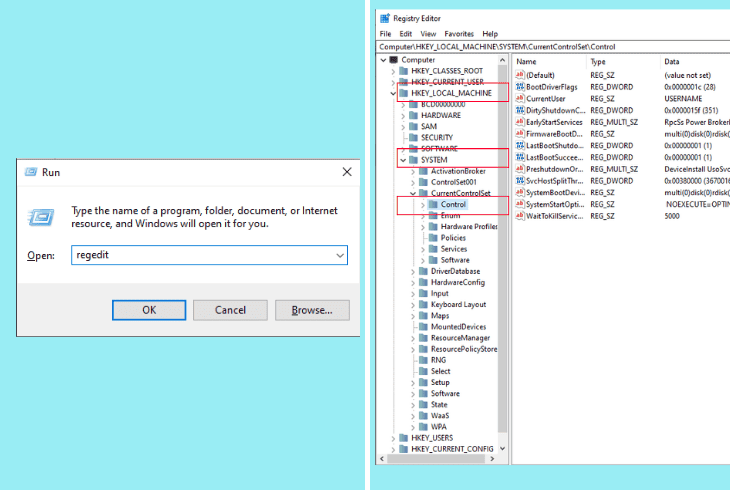Collapse the CurrentControlSet node
Image resolution: width=730 pixels, height=490 pixels.
(413, 193)
